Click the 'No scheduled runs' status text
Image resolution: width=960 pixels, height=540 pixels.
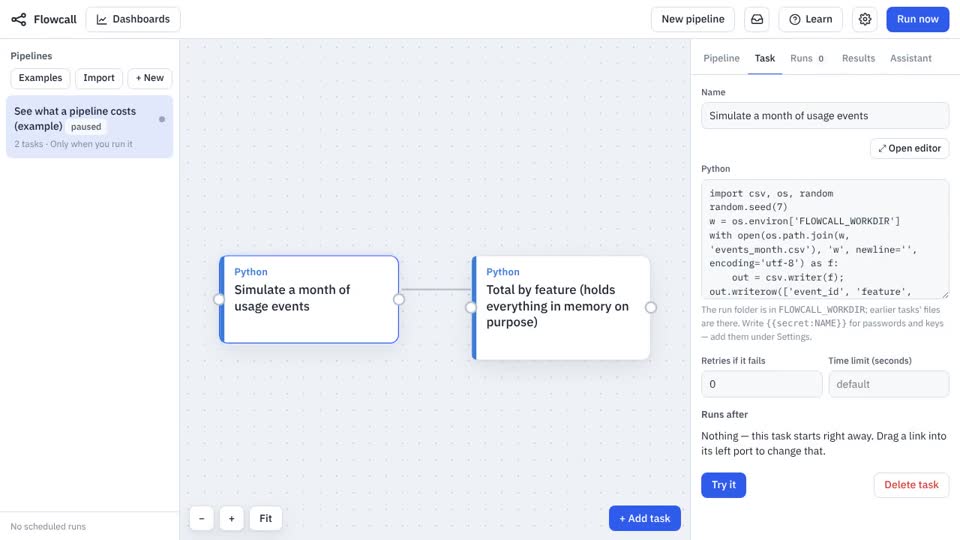[48, 527]
